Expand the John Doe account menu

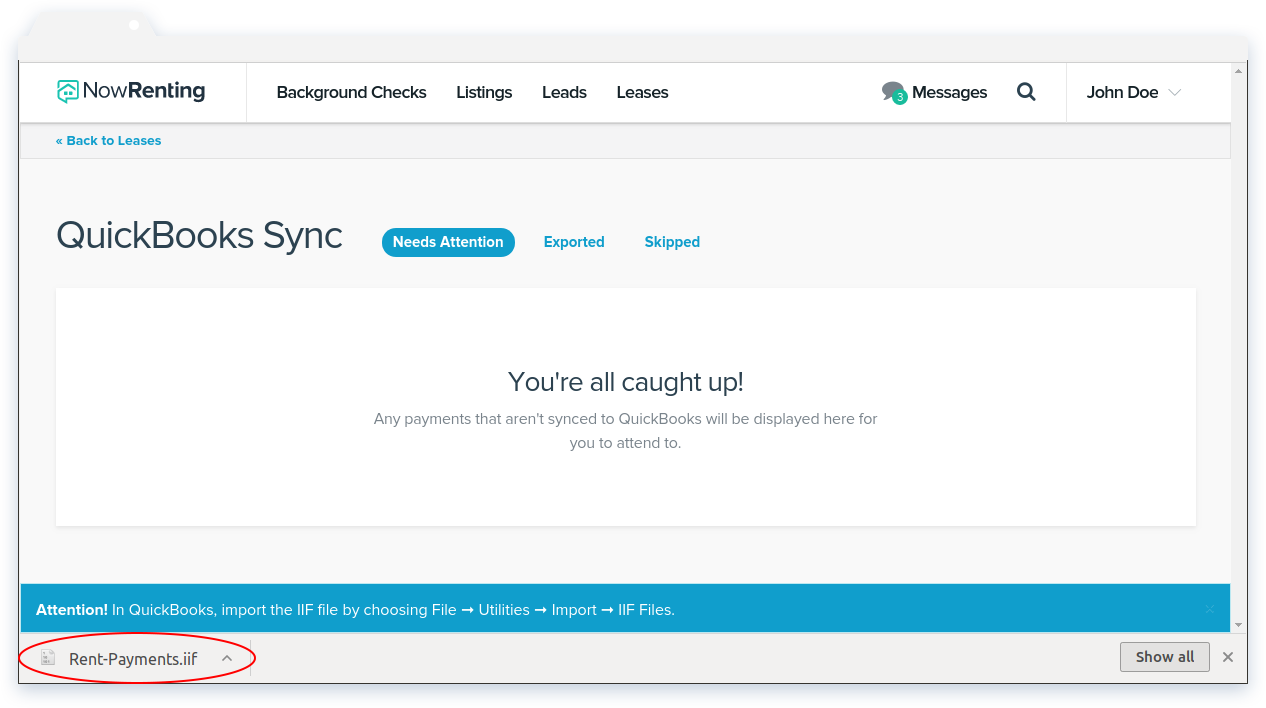(1134, 92)
